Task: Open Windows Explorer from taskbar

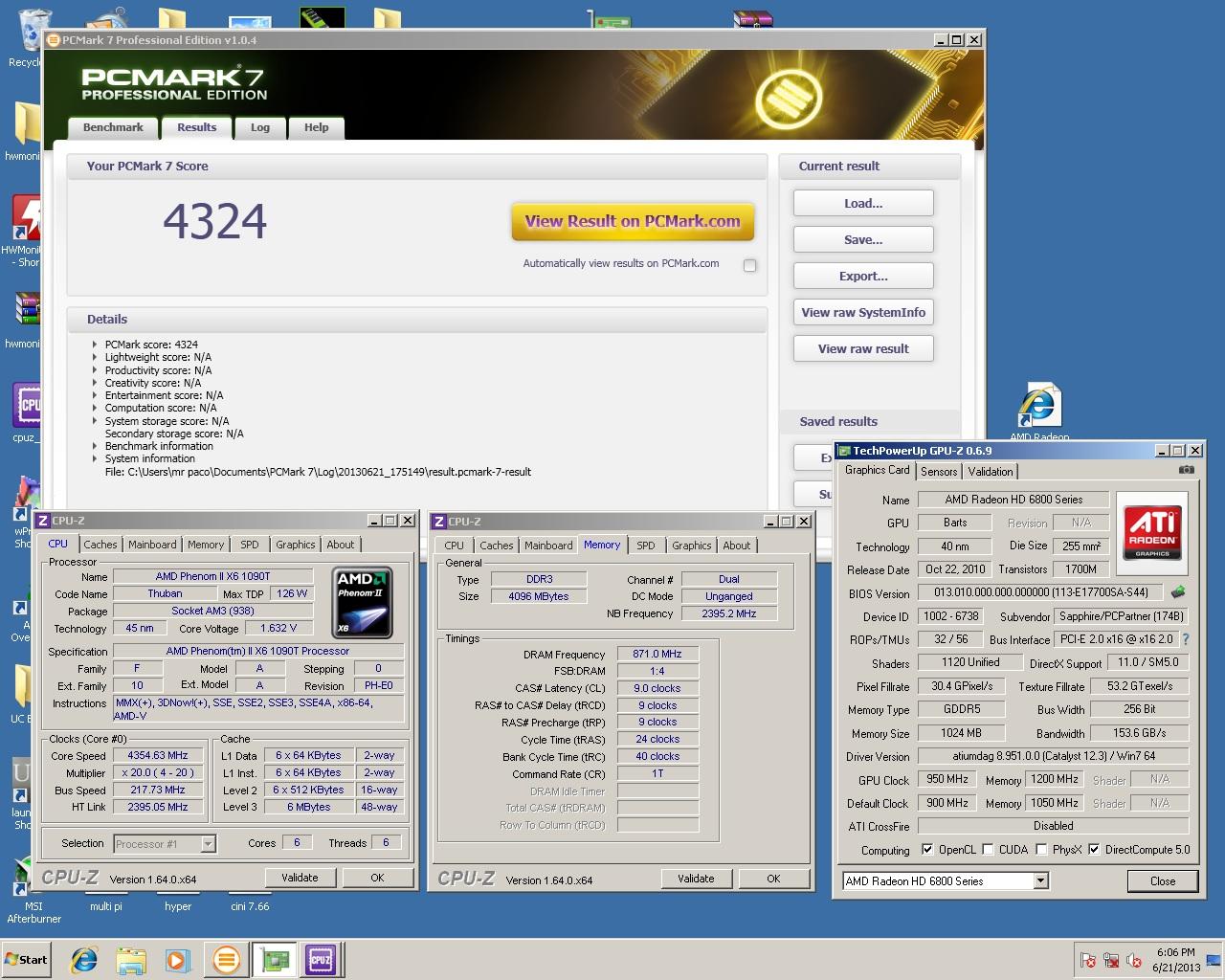Action: [x=131, y=959]
